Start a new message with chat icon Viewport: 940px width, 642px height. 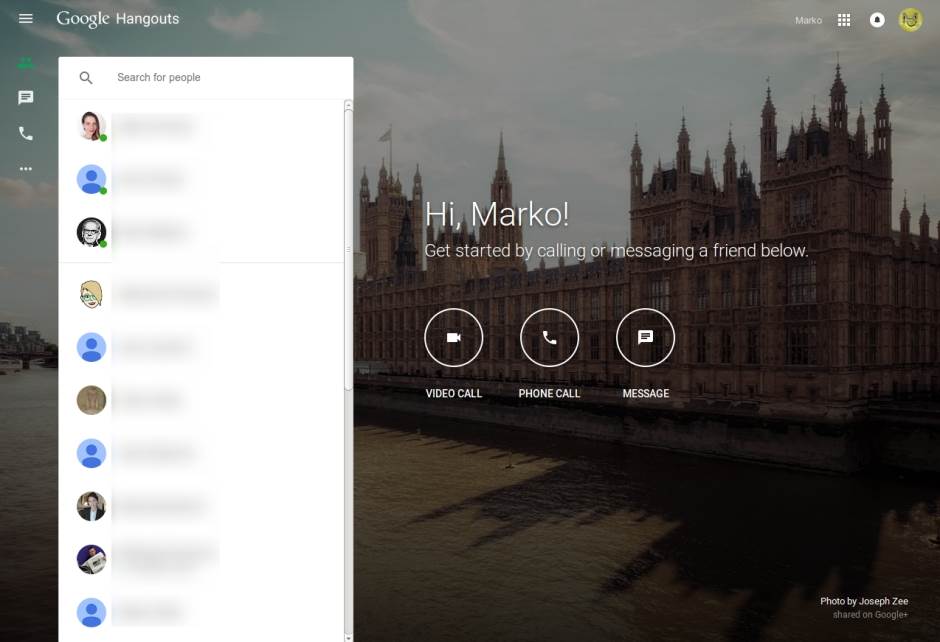(x=645, y=338)
